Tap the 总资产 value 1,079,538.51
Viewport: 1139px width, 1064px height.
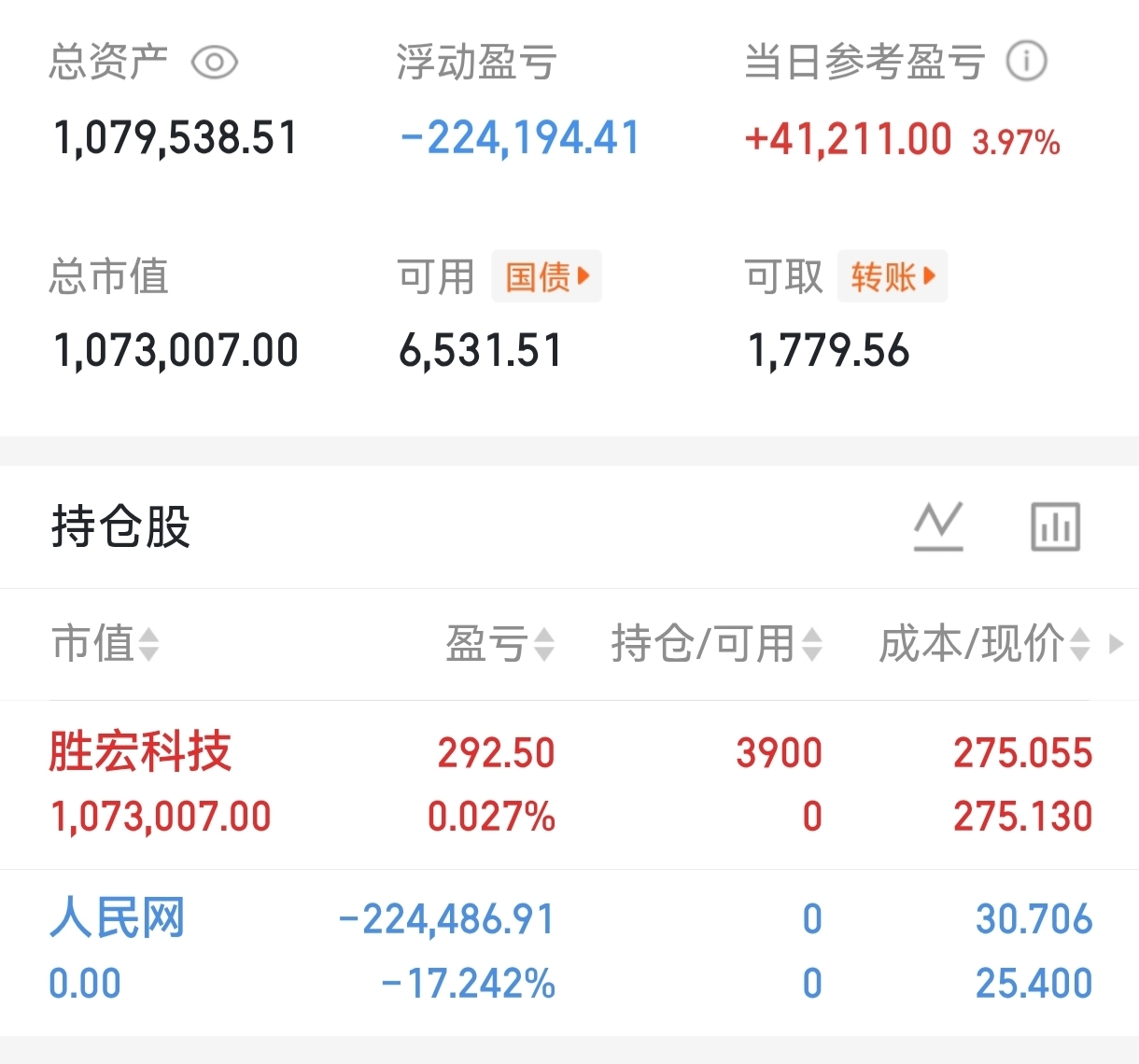tap(176, 138)
